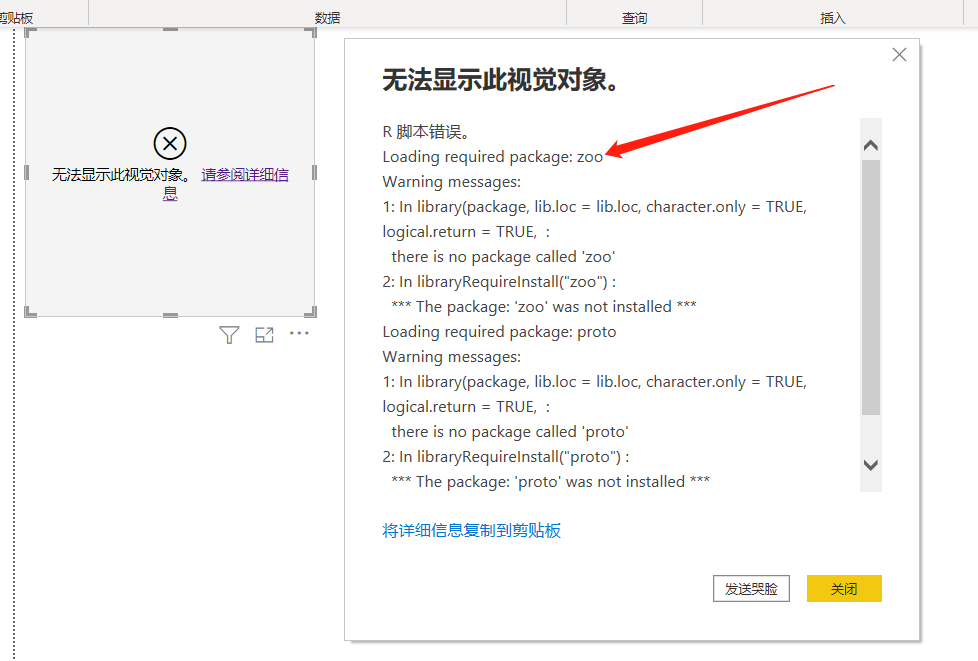Click 'libraryRequireInstall("proto")' line

506,456
